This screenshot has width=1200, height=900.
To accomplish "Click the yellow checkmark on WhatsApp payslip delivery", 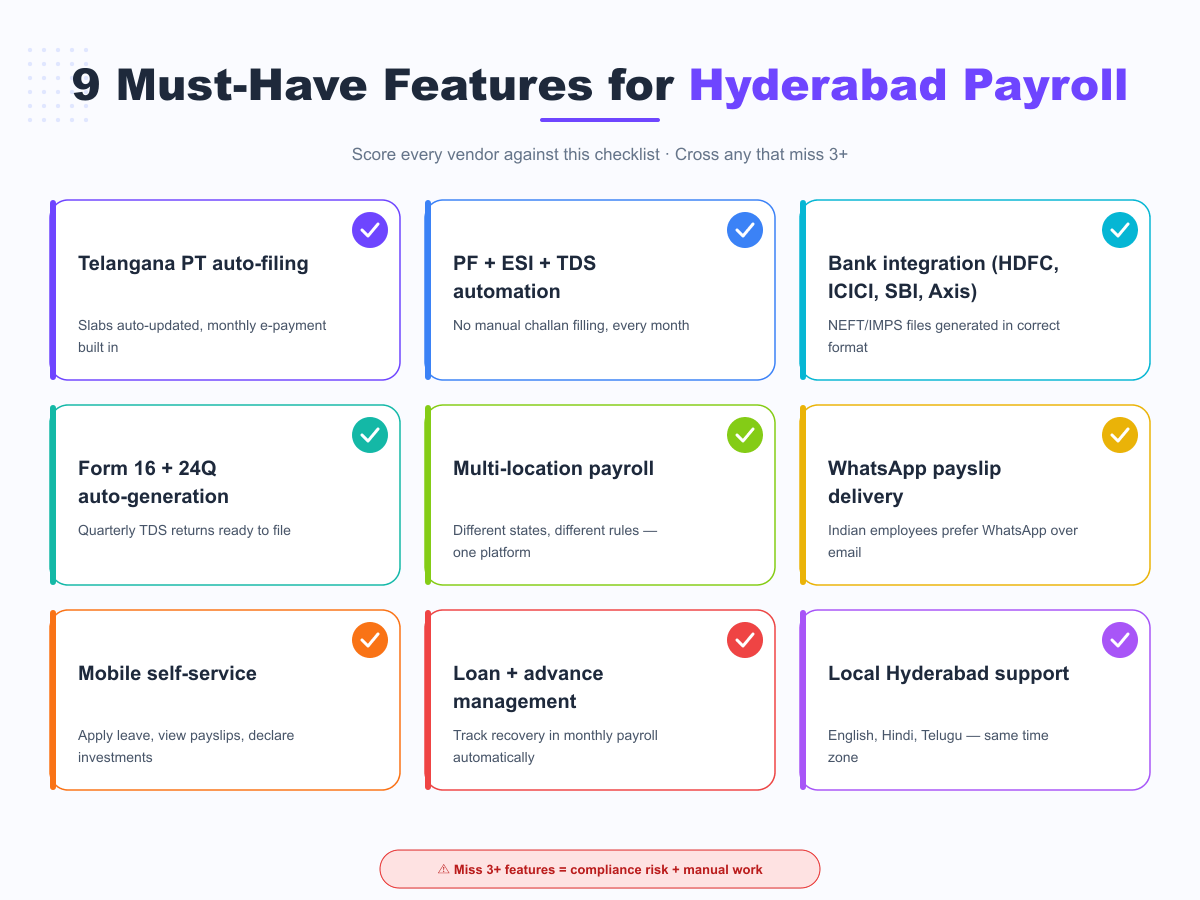I will pos(1119,434).
